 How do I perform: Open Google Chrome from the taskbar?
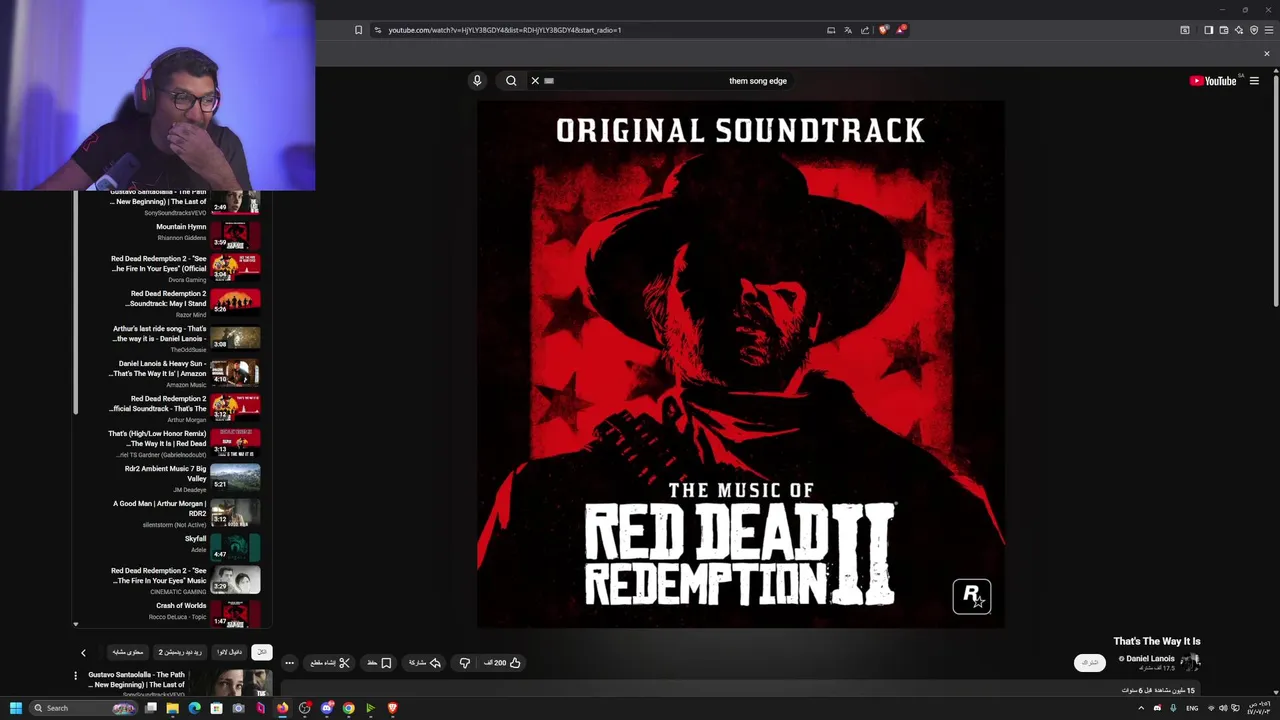[348, 708]
